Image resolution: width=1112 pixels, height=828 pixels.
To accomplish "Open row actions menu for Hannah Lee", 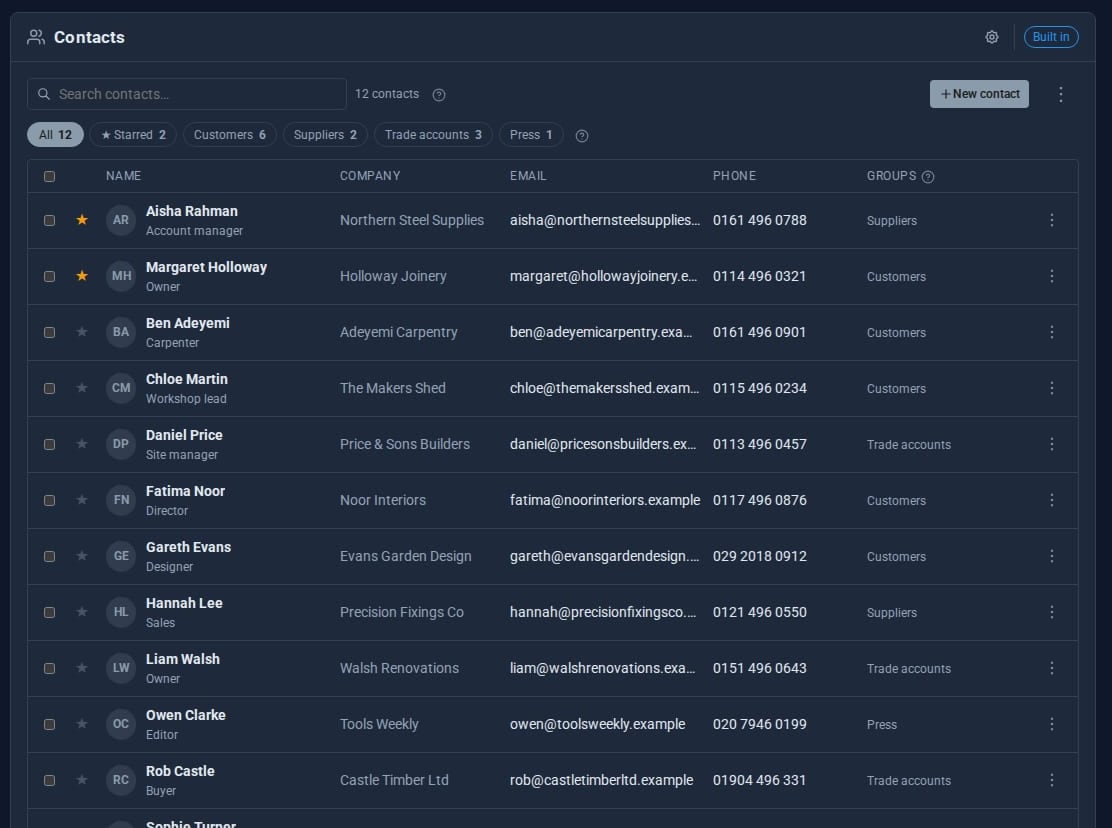I will [x=1052, y=612].
